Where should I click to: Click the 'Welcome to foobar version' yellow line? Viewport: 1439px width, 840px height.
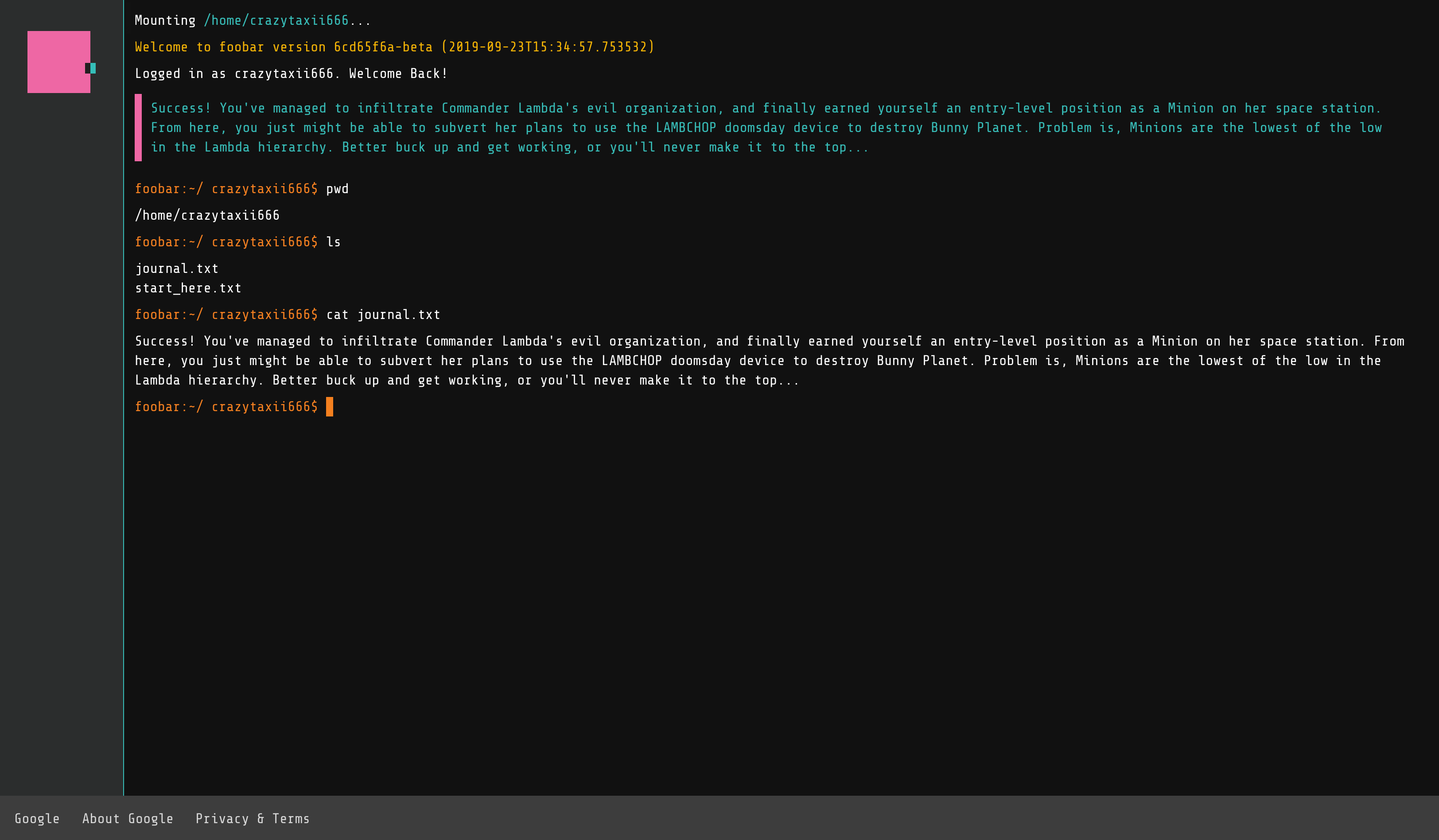pyautogui.click(x=395, y=47)
